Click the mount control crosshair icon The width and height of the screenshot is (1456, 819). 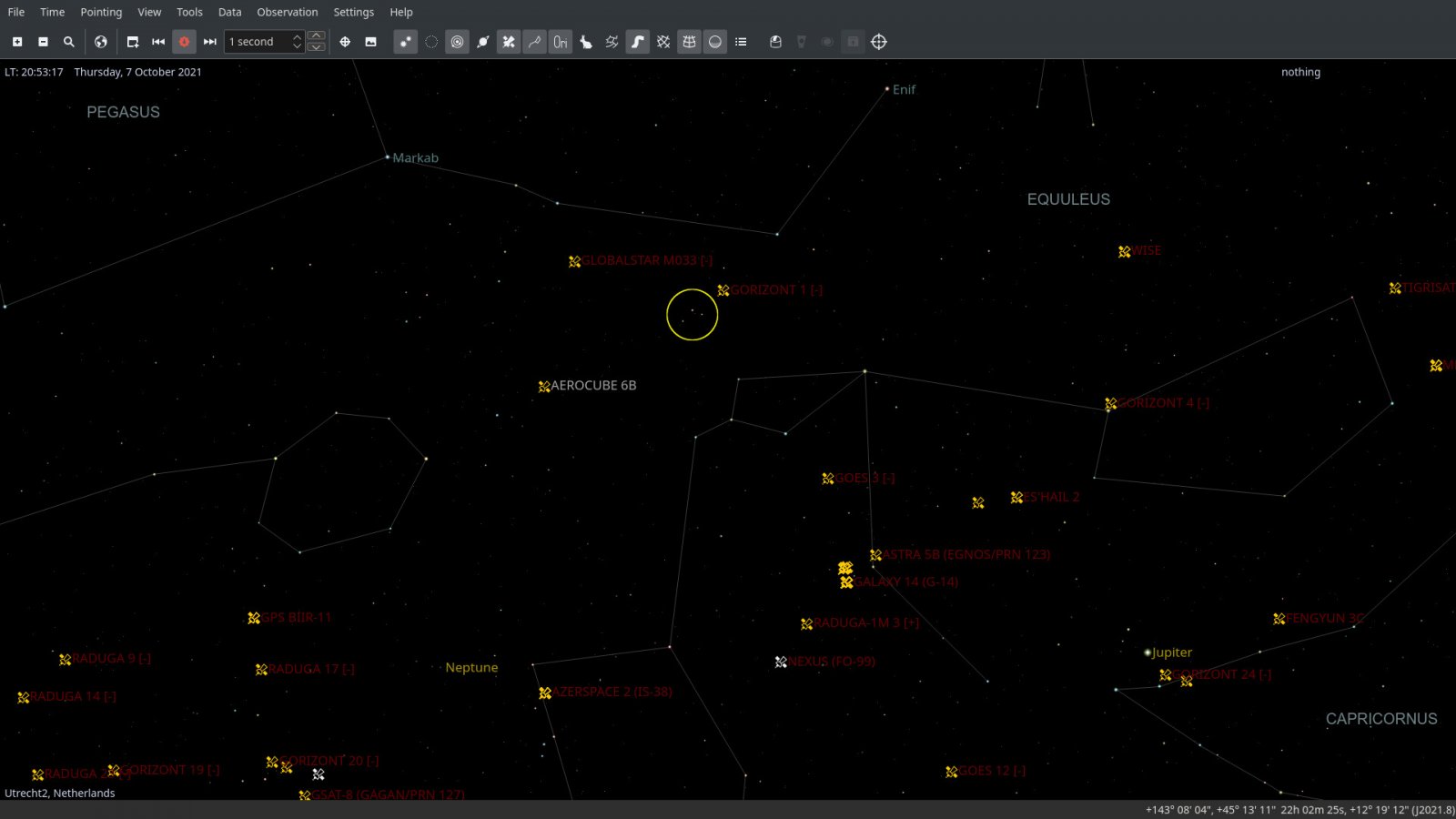878,42
